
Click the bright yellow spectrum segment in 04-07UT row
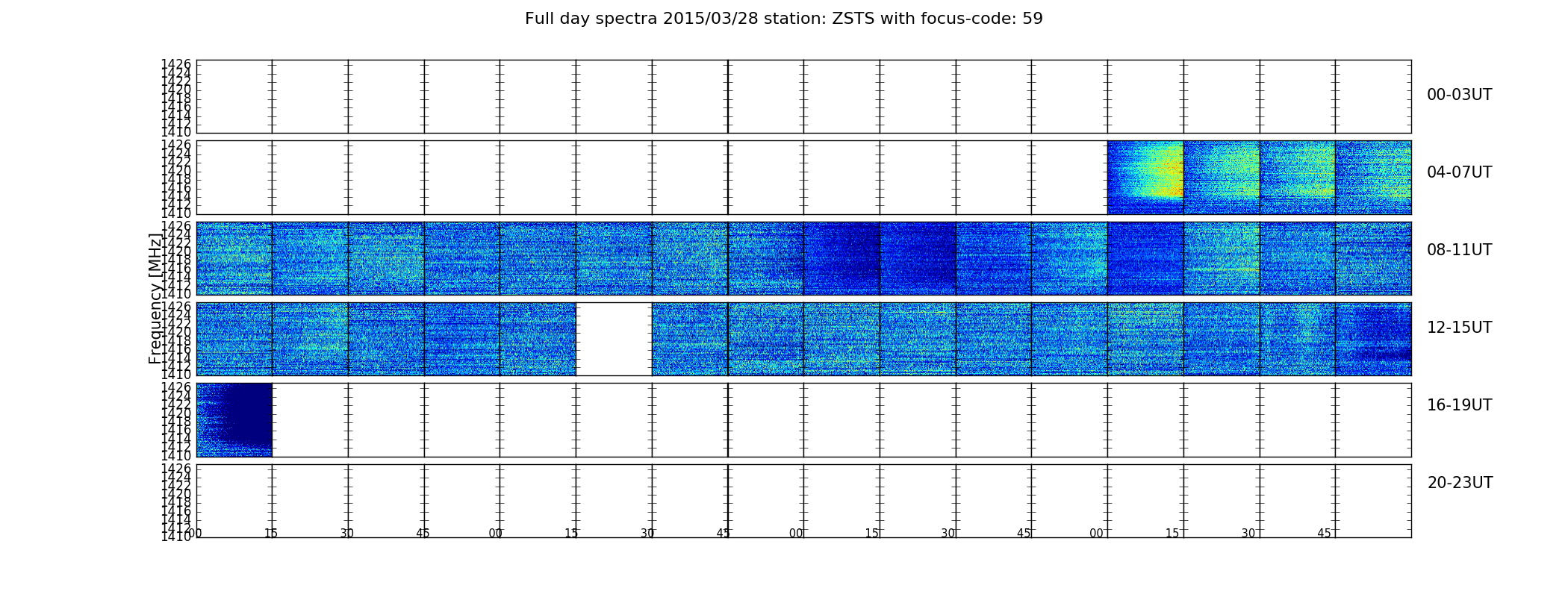point(1145,178)
